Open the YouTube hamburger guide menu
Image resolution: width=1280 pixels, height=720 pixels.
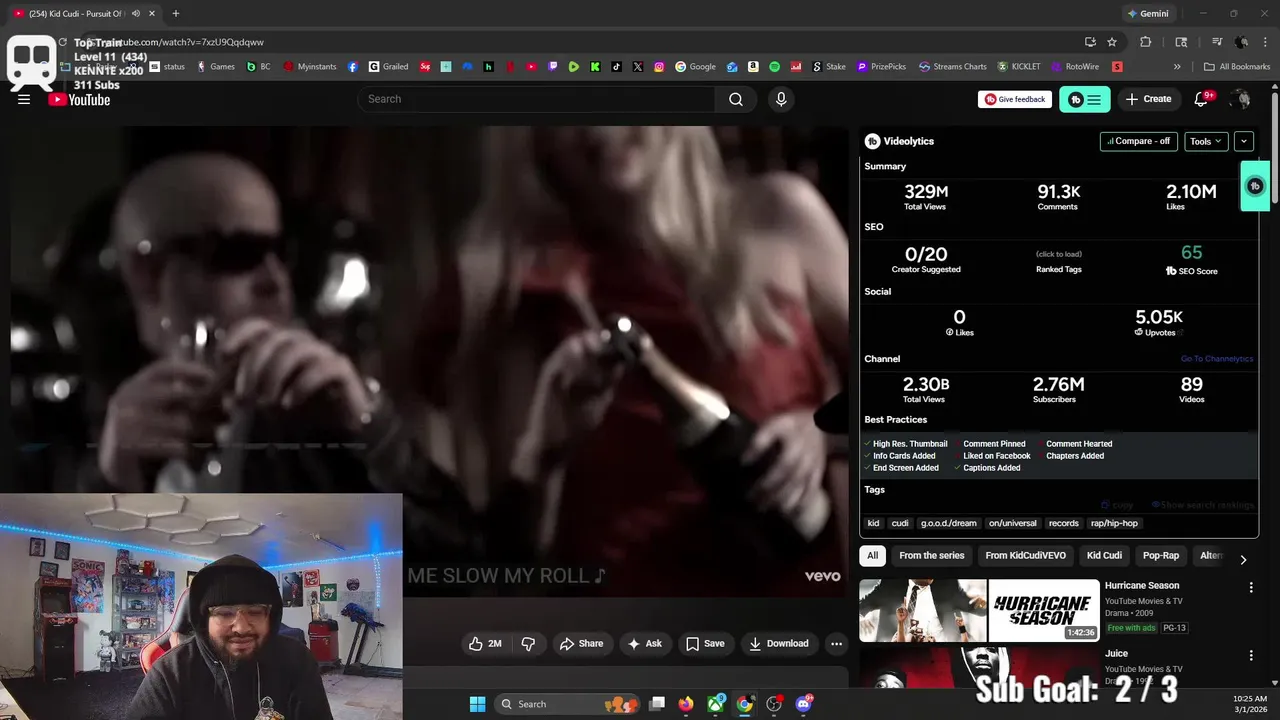click(24, 99)
